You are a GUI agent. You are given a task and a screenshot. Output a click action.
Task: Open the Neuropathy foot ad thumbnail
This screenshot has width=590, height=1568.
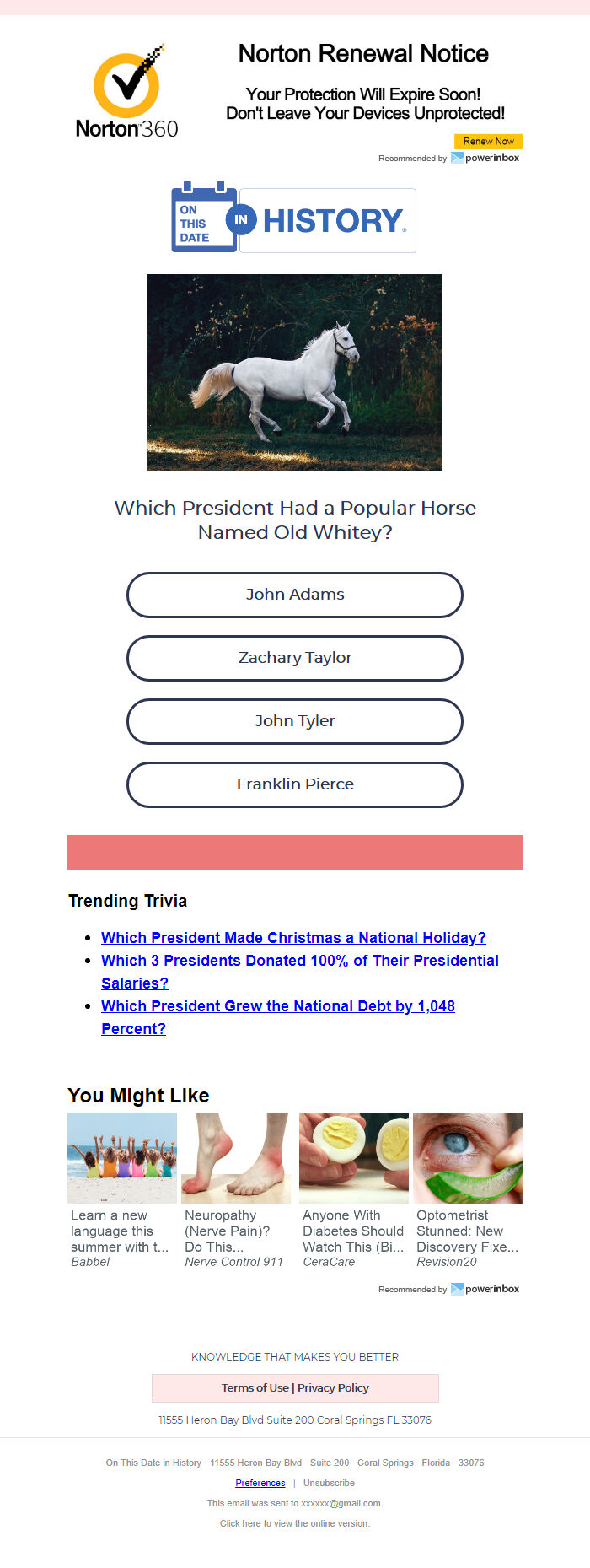coord(236,1158)
